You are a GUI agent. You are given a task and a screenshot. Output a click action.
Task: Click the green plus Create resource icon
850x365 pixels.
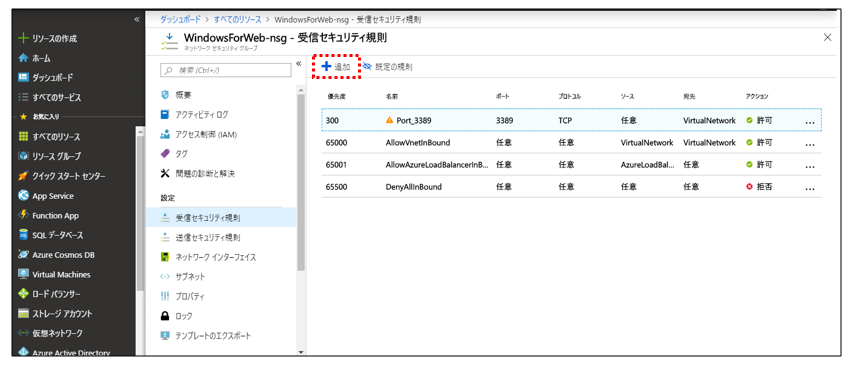click(x=23, y=39)
